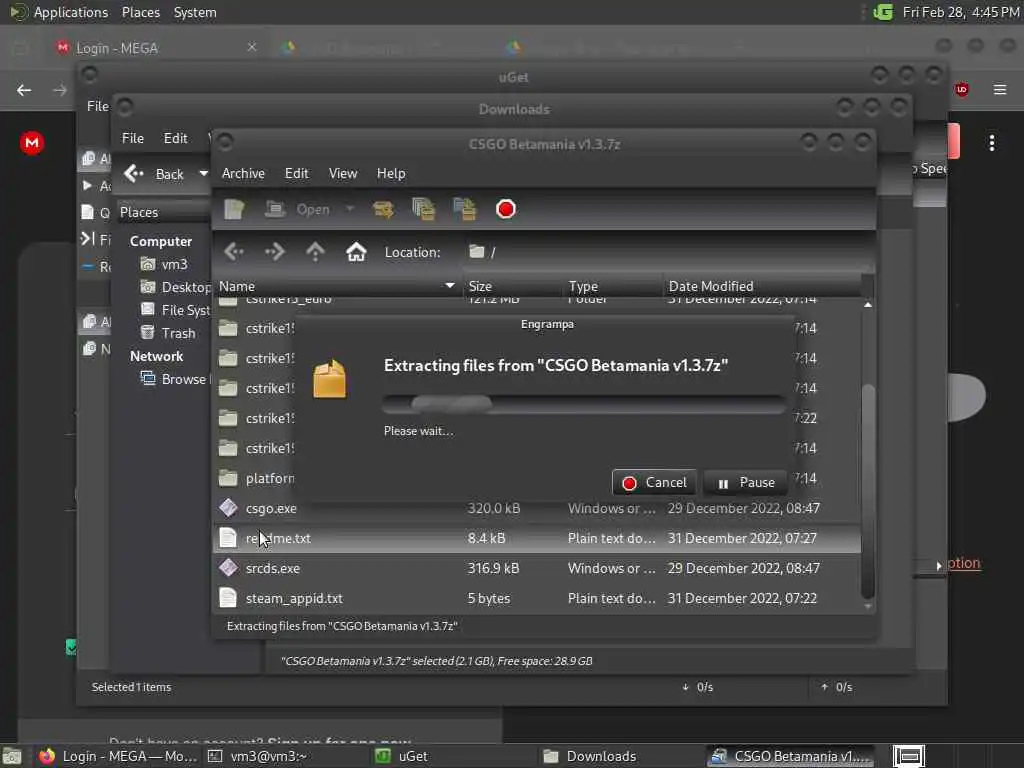Select vm3 in Places sidebar

165,264
